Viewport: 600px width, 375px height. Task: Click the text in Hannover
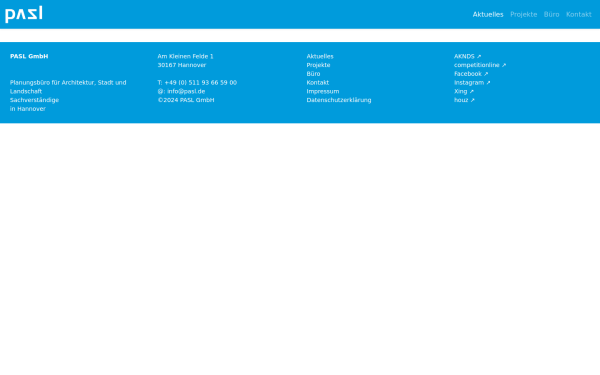28,109
